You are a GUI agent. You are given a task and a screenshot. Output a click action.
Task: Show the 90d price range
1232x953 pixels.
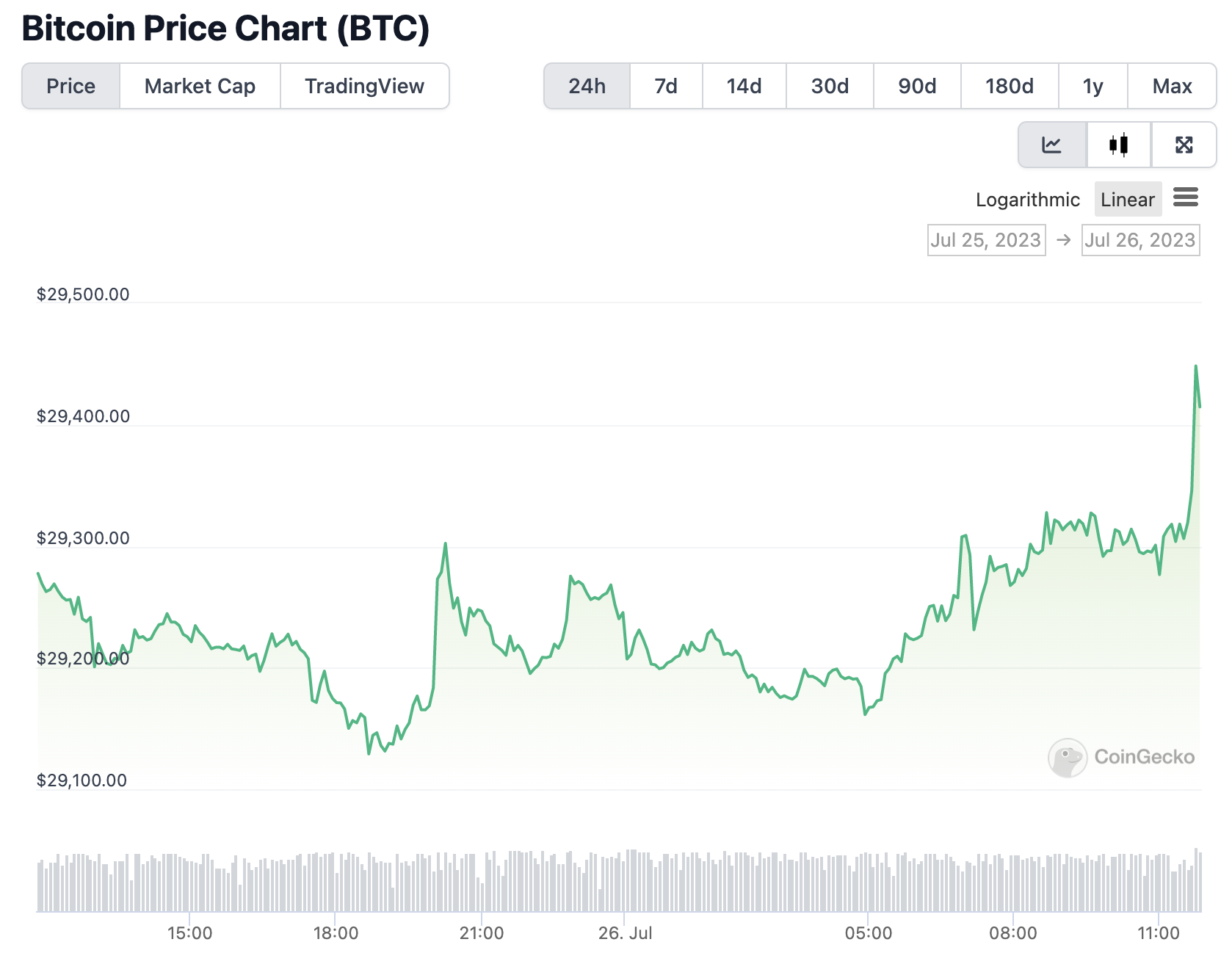[917, 86]
